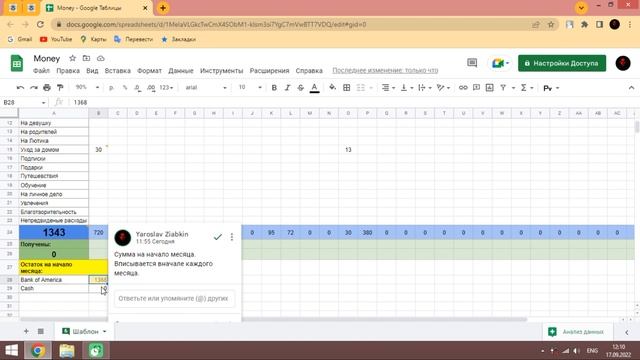Open the comment history panel
This screenshot has width=640, height=360.
pyautogui.click(x=472, y=63)
